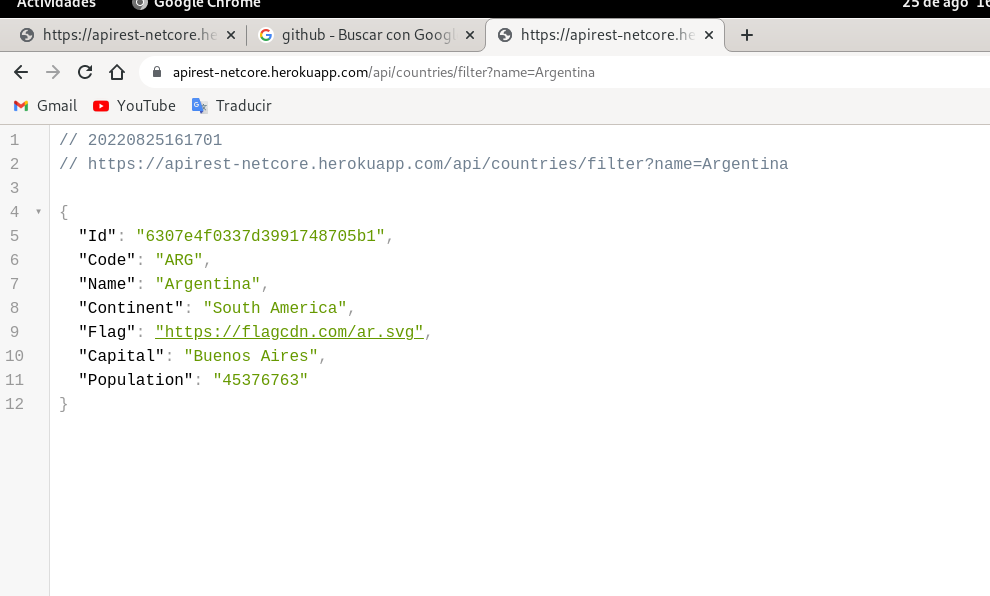The height and width of the screenshot is (596, 990).
Task: Collapse the JSON object on line 4
Action: (38, 211)
